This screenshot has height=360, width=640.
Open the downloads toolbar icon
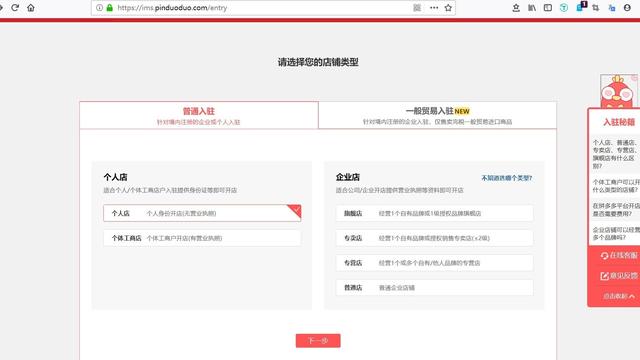click(516, 7)
